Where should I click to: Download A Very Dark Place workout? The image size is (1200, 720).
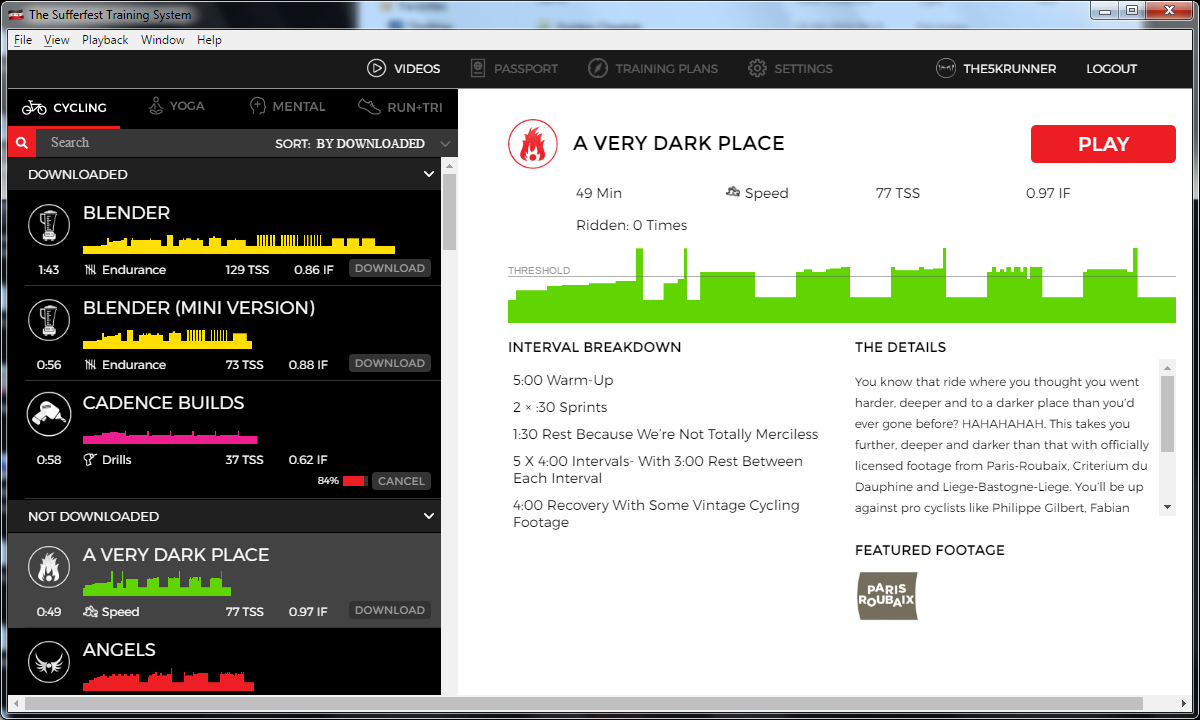tap(390, 610)
